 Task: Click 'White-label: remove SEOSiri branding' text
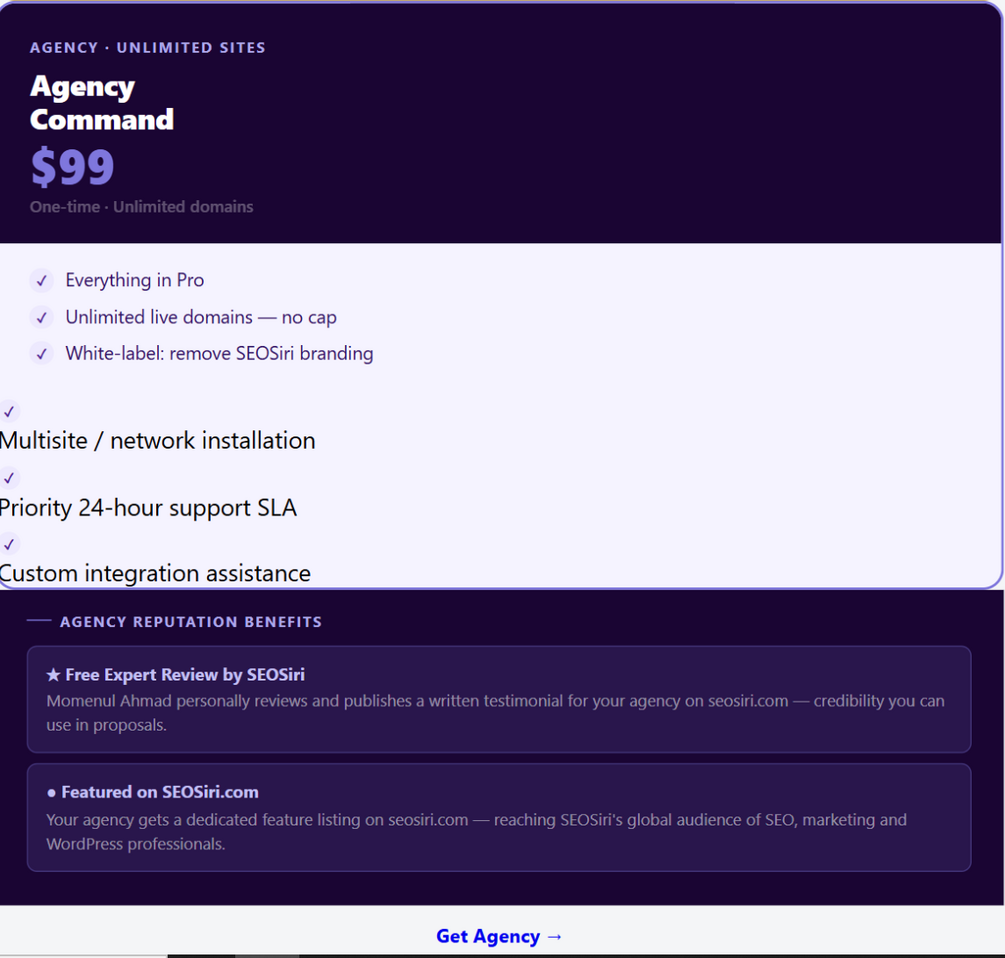(x=219, y=354)
